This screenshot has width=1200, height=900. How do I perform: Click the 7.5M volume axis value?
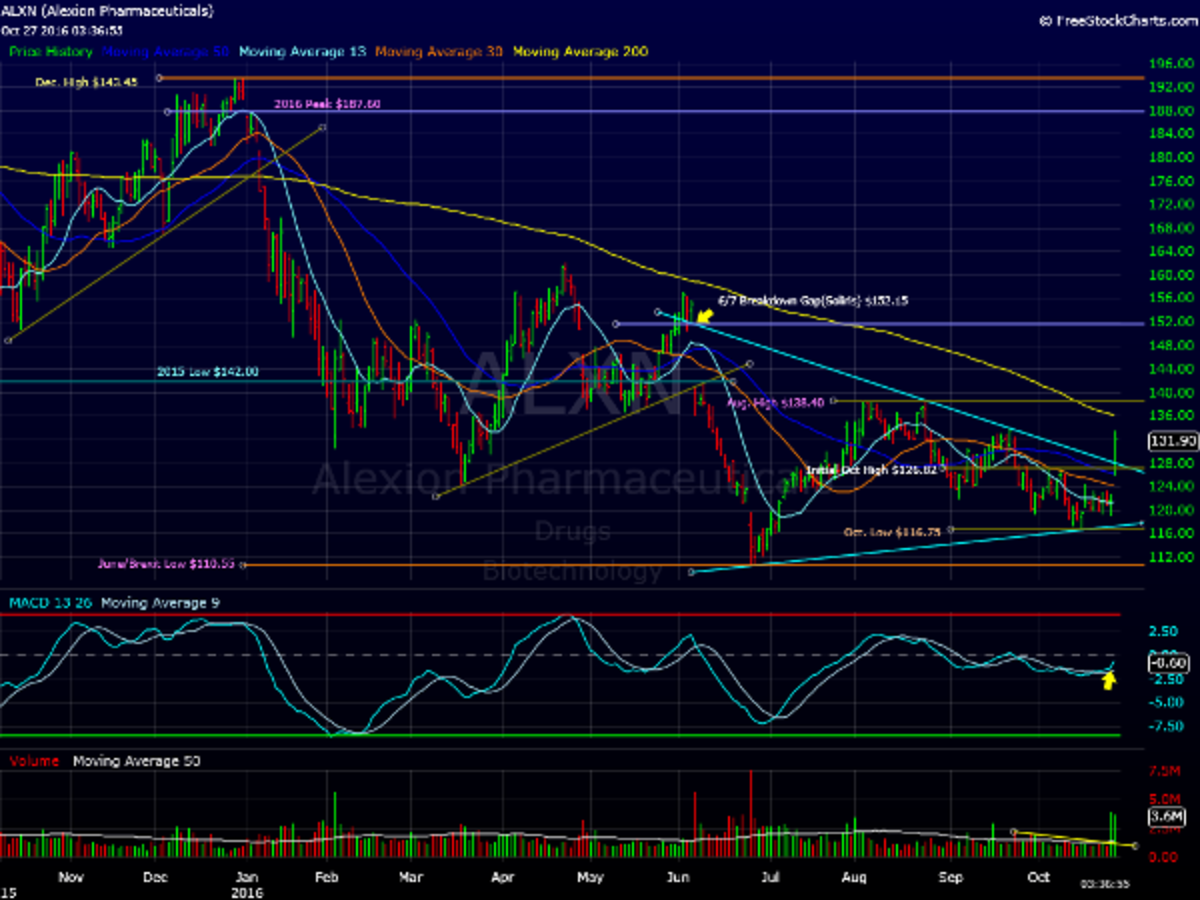(x=1165, y=771)
